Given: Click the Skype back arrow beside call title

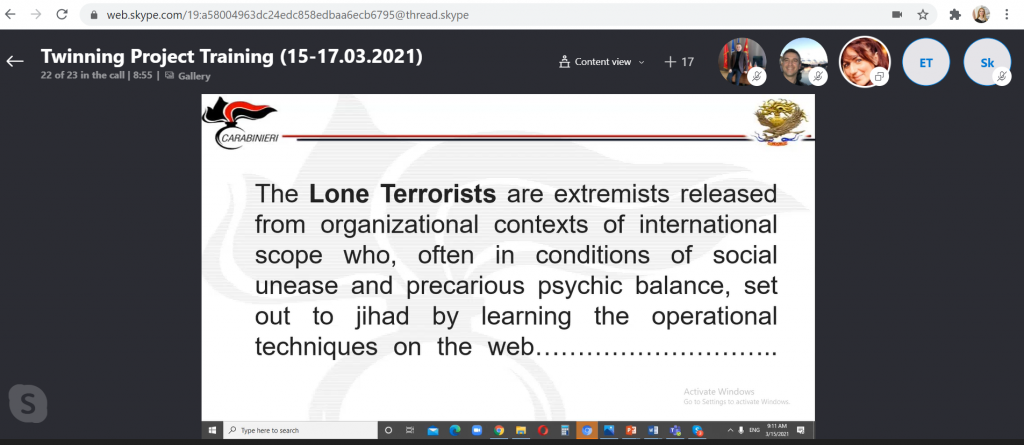Looking at the screenshot, I should pos(15,61).
